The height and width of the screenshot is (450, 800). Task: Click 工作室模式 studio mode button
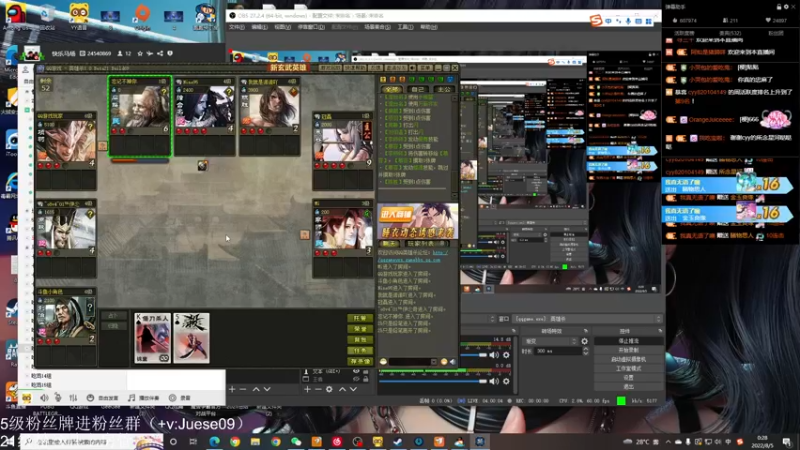click(x=629, y=368)
